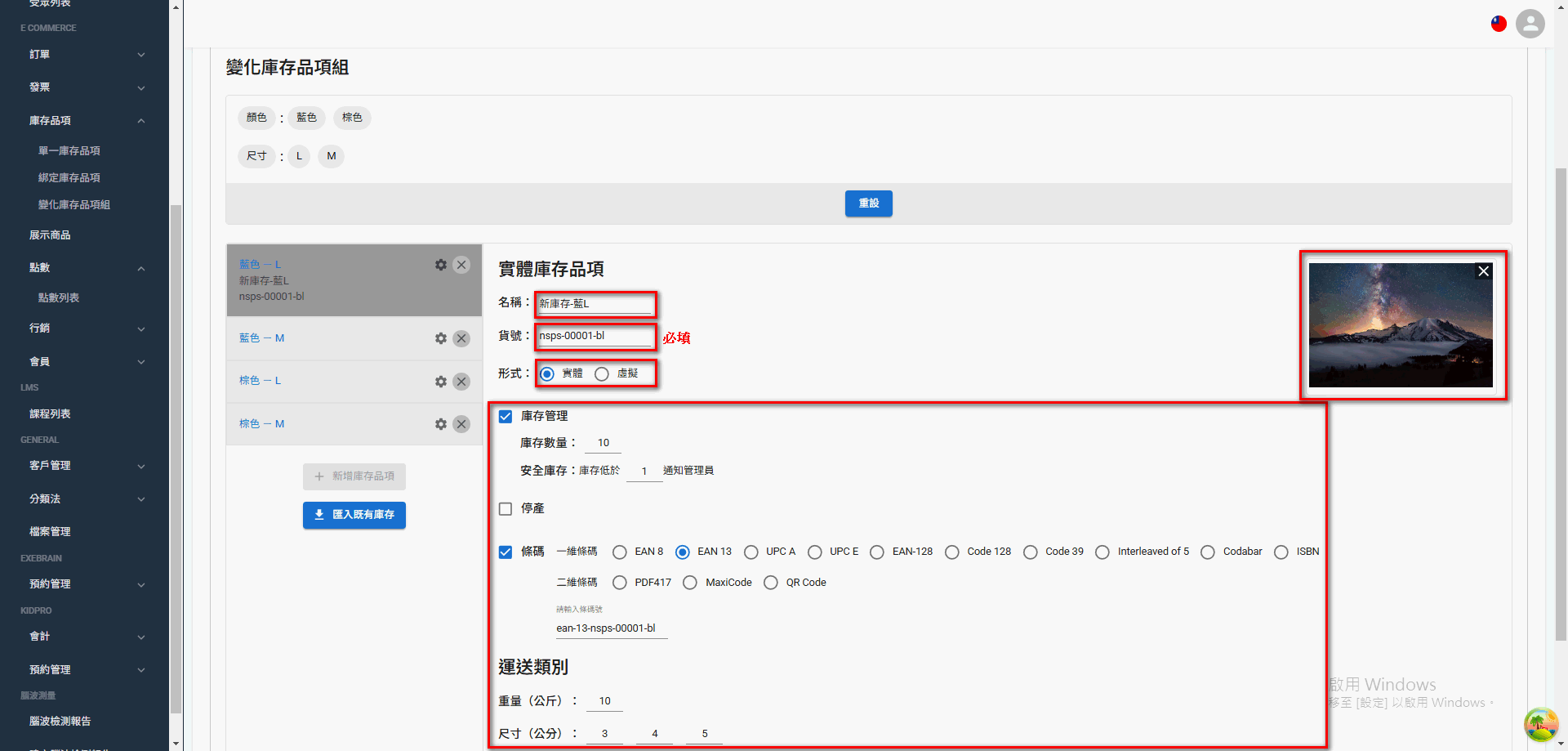Image resolution: width=1568 pixels, height=751 pixels.
Task: Choose UPC E barcode type
Action: [815, 552]
